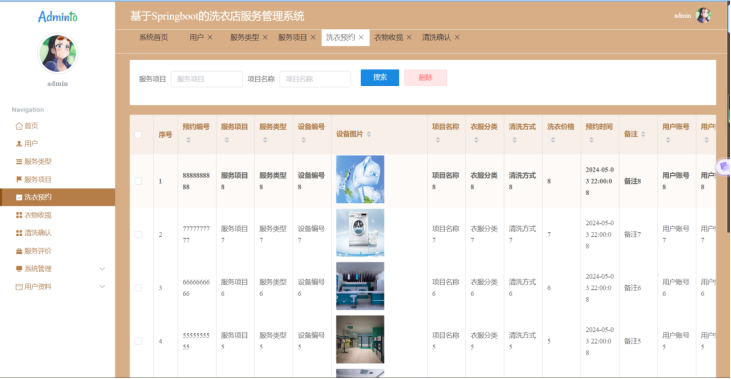
Task: Check the checkbox for row 1
Action: tap(138, 181)
